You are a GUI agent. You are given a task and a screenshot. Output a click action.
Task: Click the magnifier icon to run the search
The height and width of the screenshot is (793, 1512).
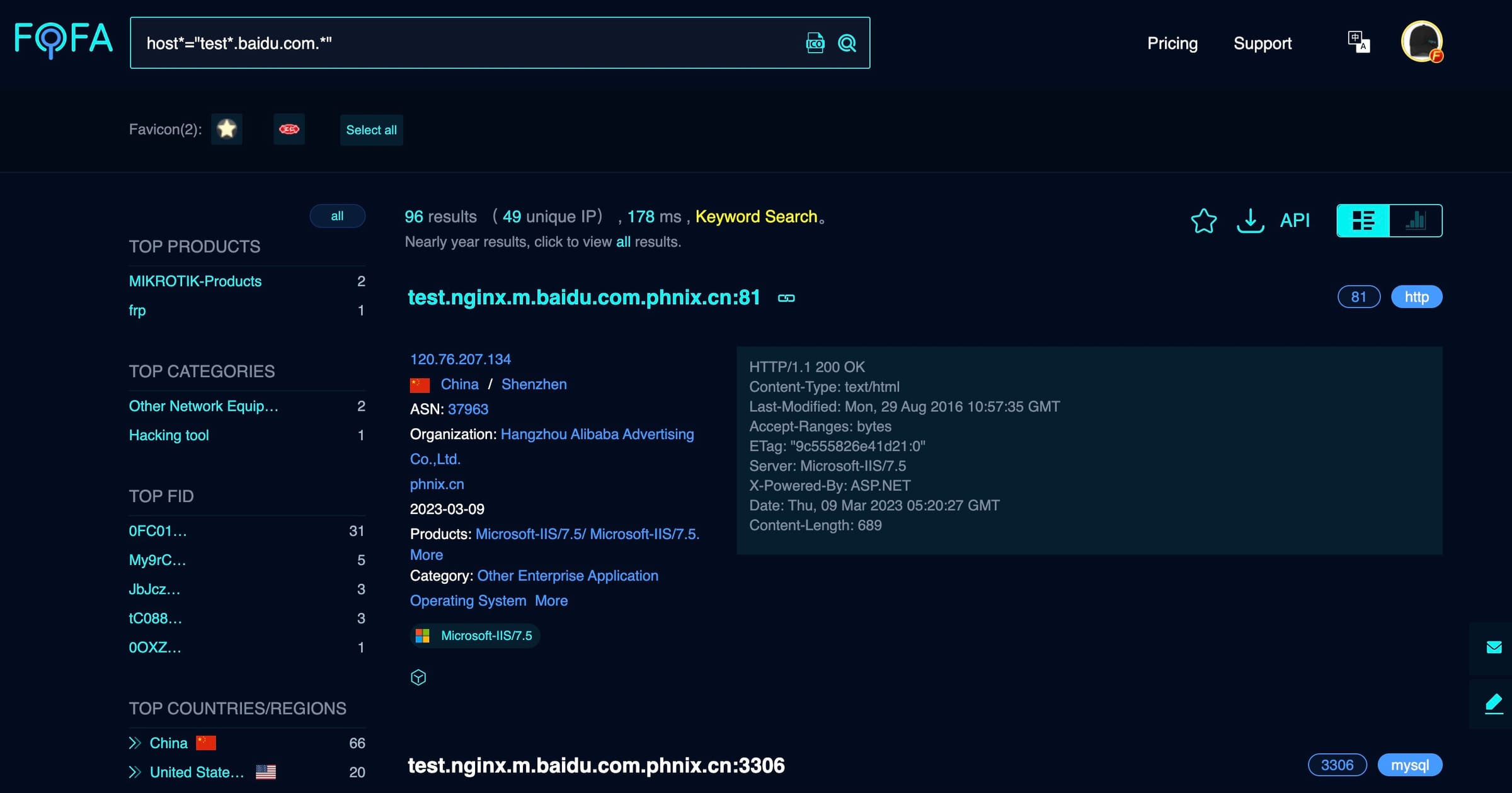tap(847, 43)
